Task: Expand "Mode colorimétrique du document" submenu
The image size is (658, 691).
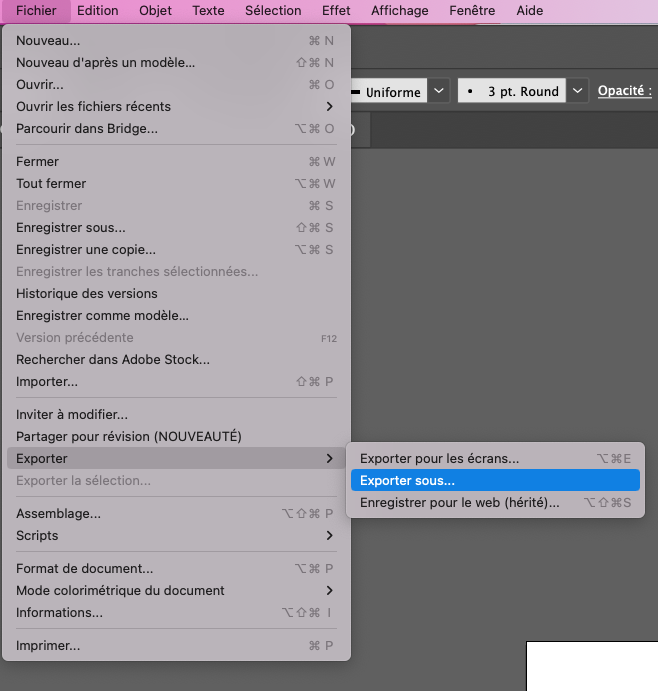Action: tap(329, 591)
